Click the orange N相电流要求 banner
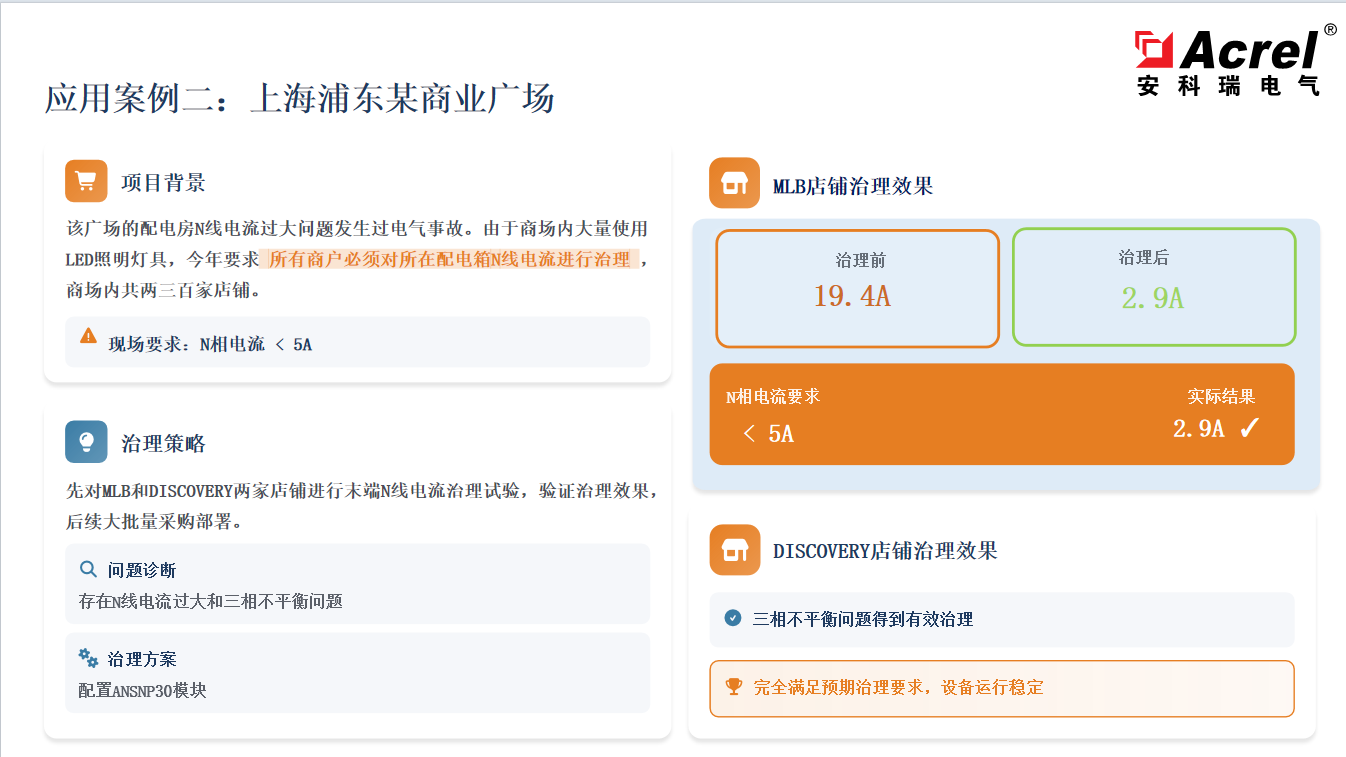Viewport: 1346px width, 757px height. pos(1001,414)
